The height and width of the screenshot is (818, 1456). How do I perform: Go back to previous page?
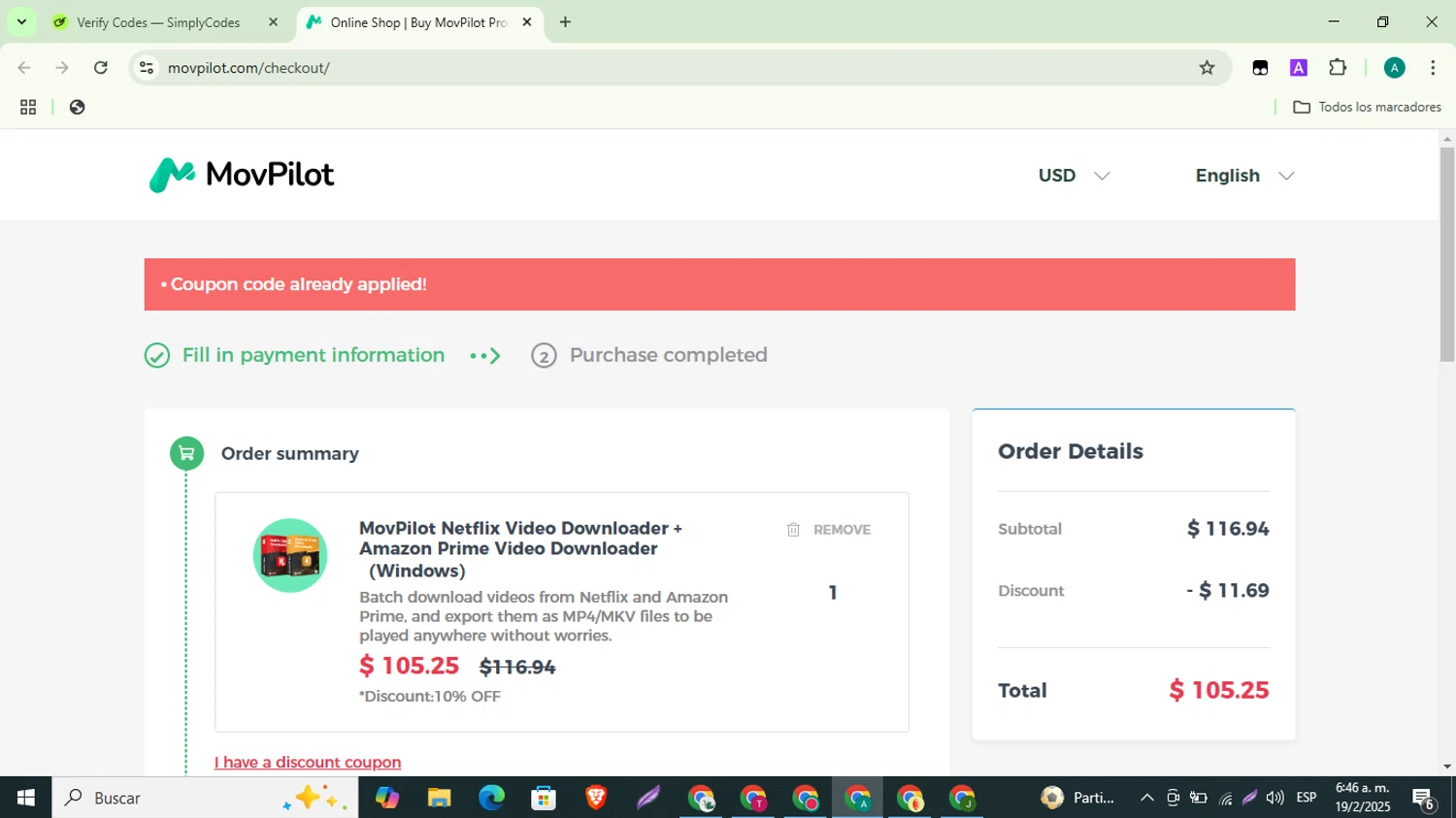24,68
